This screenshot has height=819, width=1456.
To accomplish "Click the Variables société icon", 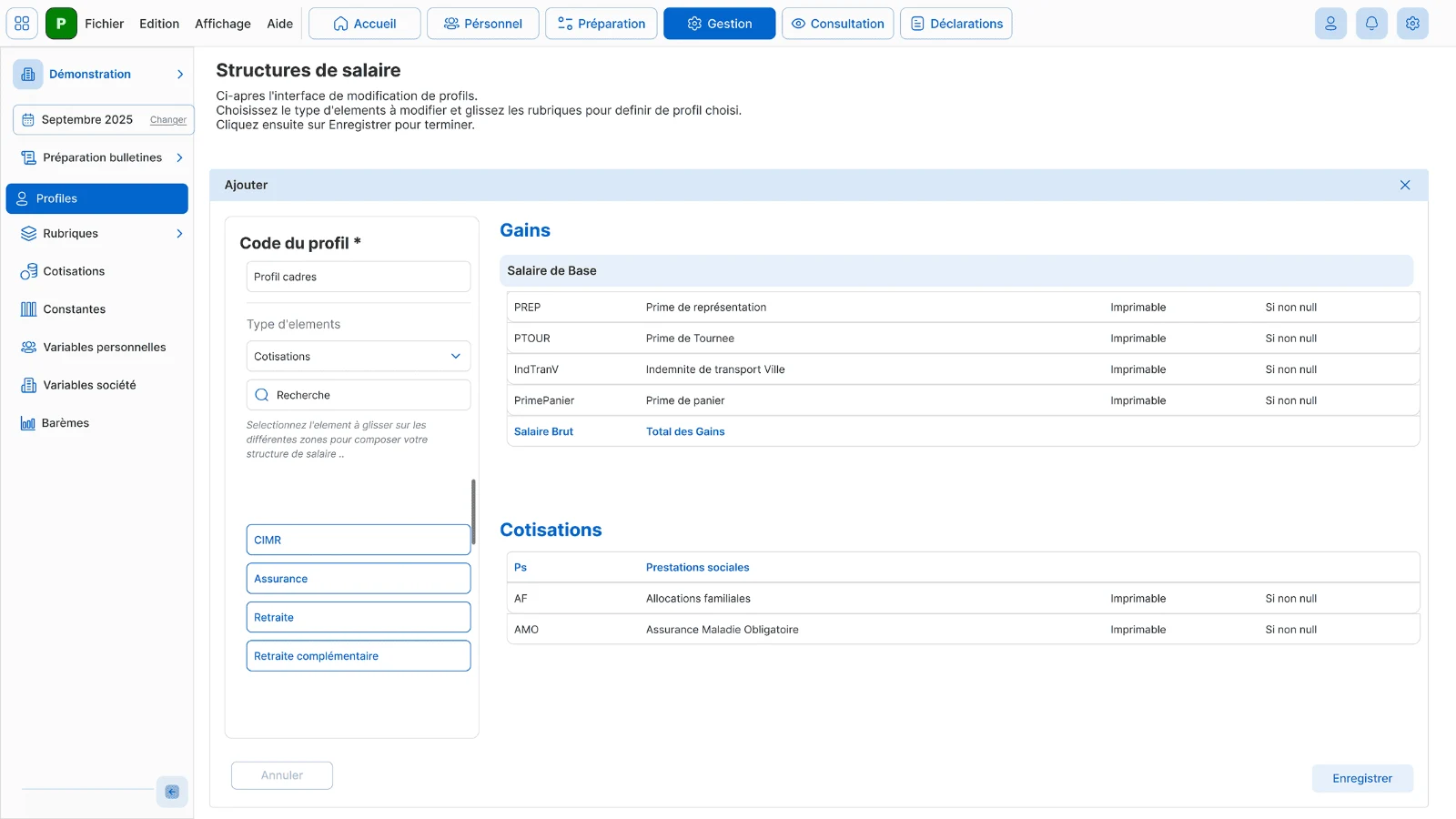I will (x=28, y=385).
